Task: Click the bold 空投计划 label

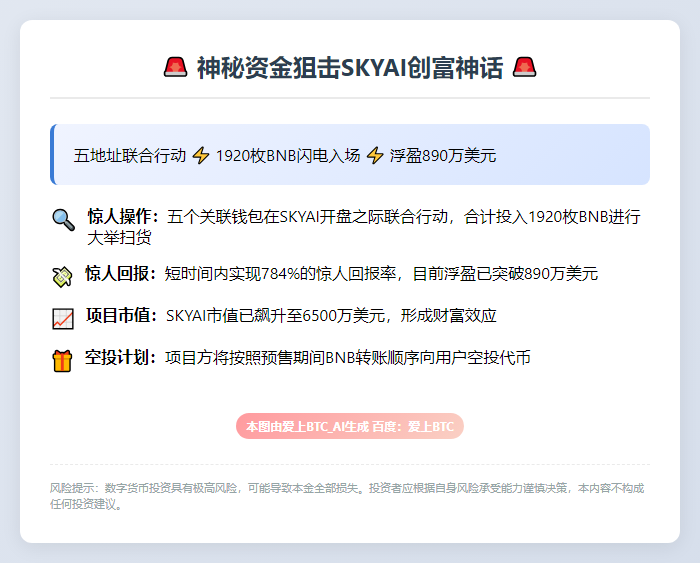Action: pyautogui.click(x=120, y=357)
